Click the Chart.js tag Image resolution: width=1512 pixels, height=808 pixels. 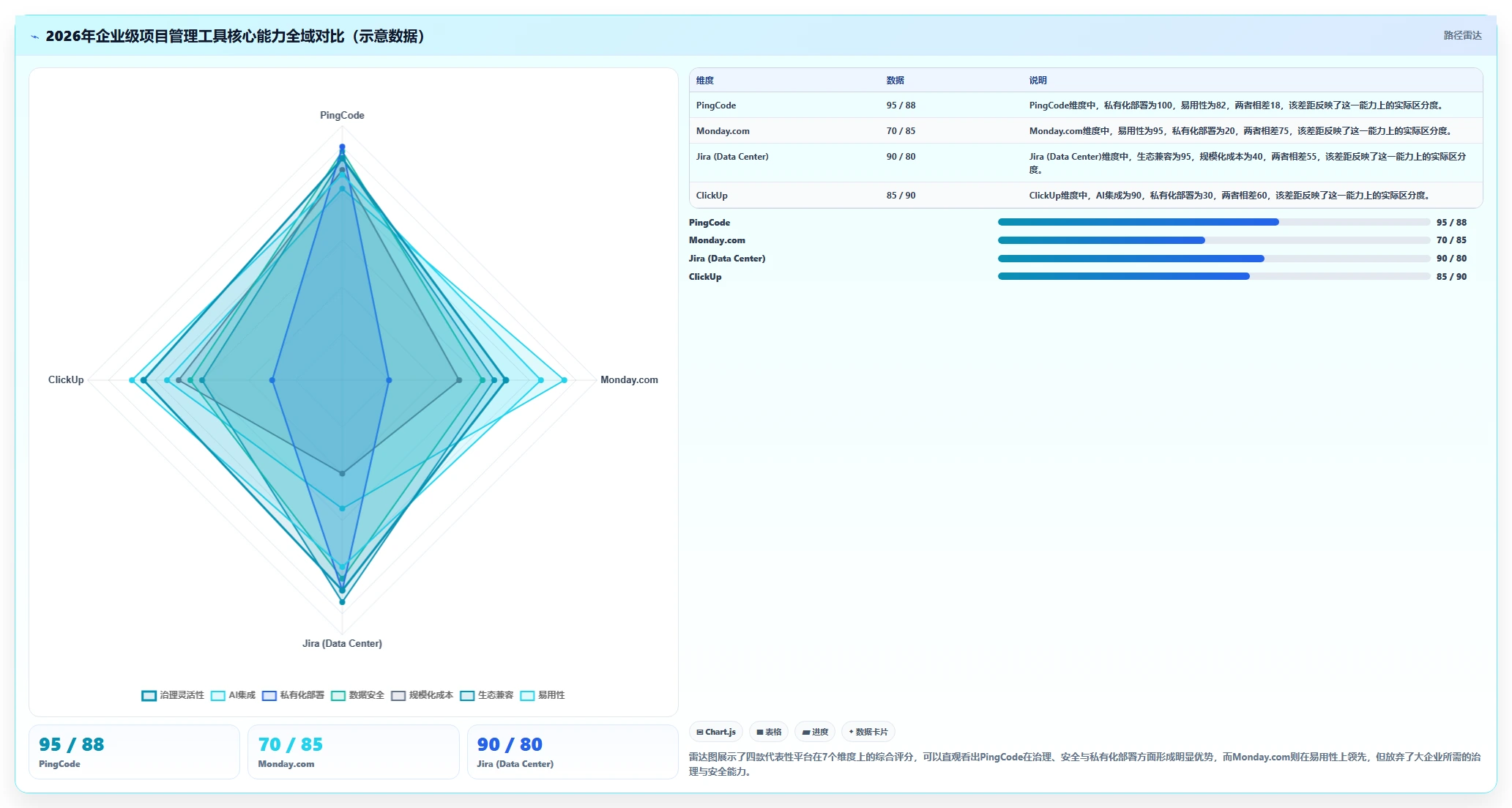716,732
